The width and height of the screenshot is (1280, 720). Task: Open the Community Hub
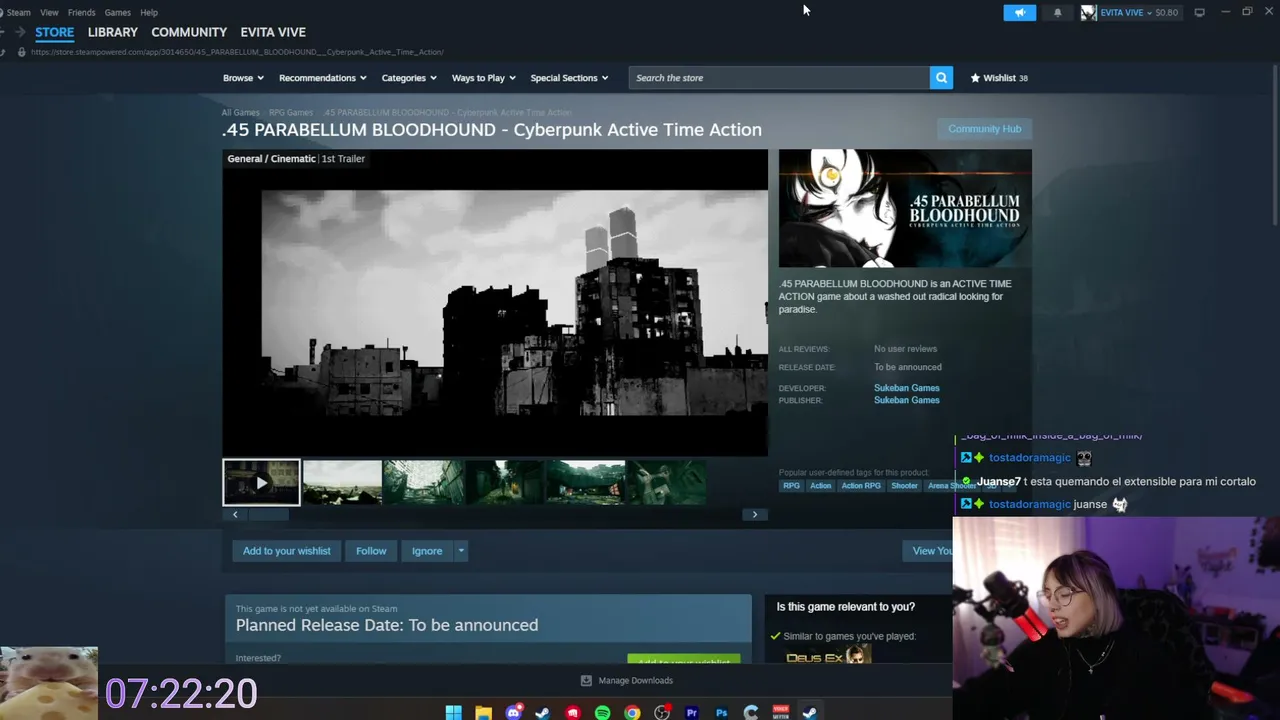click(985, 129)
